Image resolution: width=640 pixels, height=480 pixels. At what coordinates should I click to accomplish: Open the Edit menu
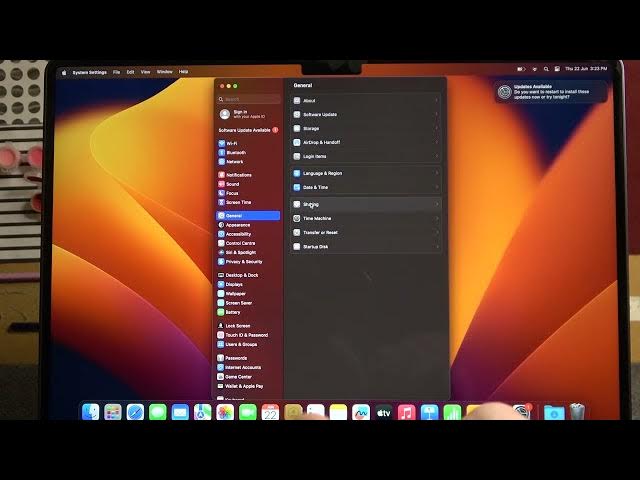[x=130, y=72]
